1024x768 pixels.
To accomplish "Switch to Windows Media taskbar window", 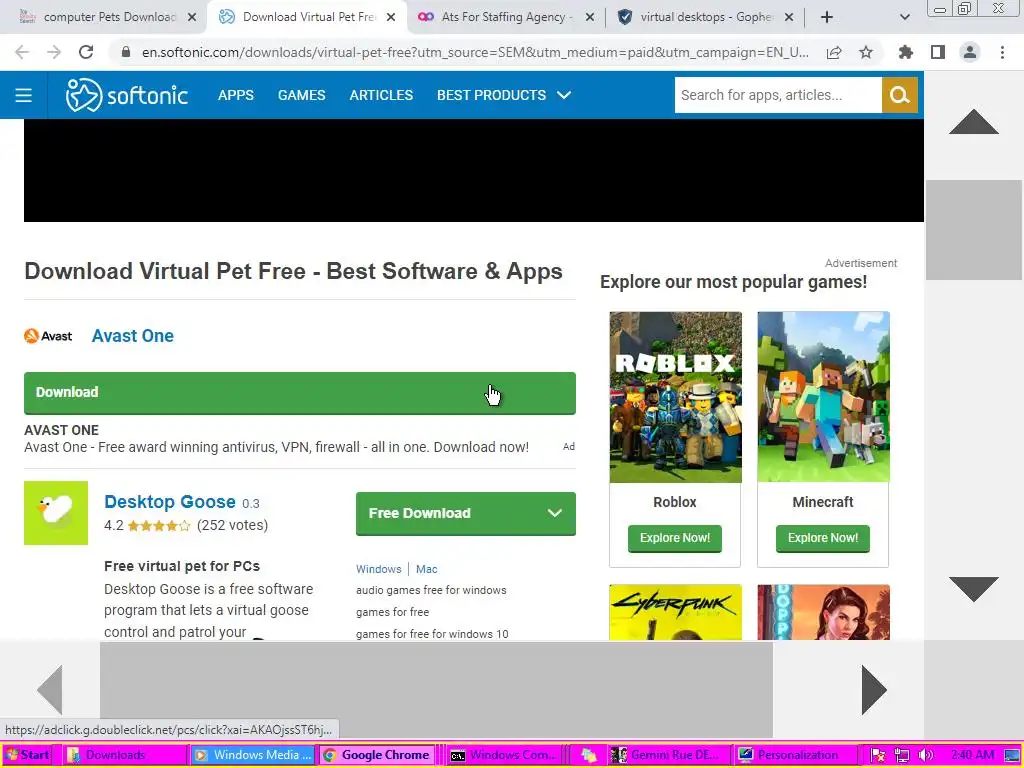I will pyautogui.click(x=253, y=755).
